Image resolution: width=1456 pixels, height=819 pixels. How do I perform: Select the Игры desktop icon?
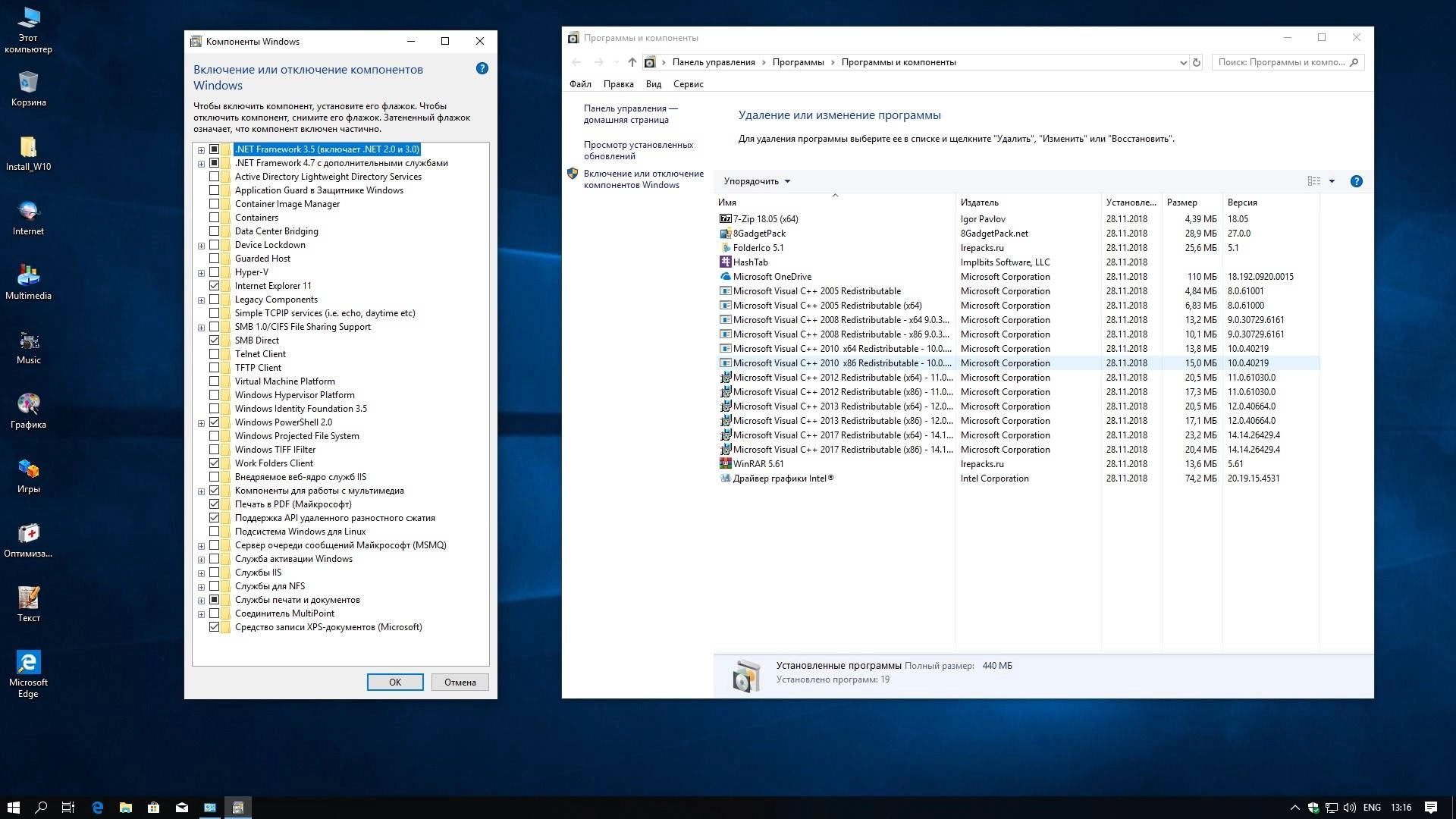click(x=28, y=475)
